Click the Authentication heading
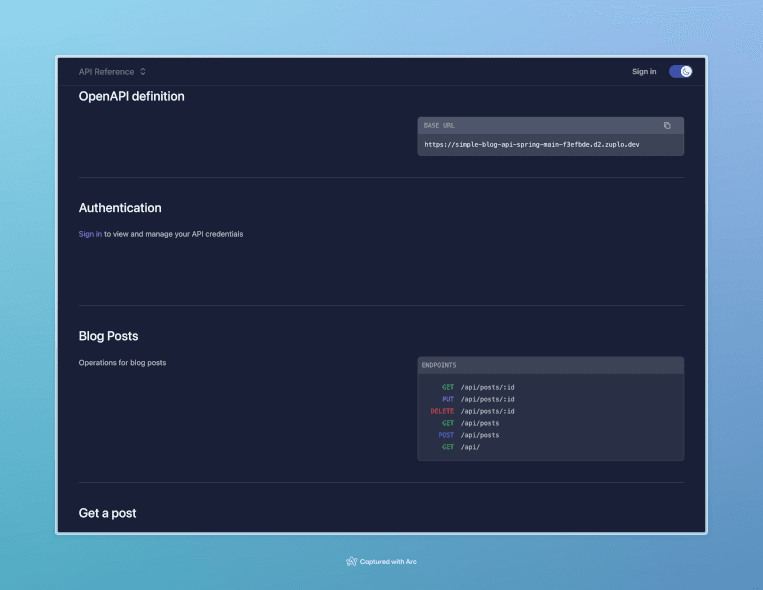Image resolution: width=763 pixels, height=590 pixels. pos(120,208)
